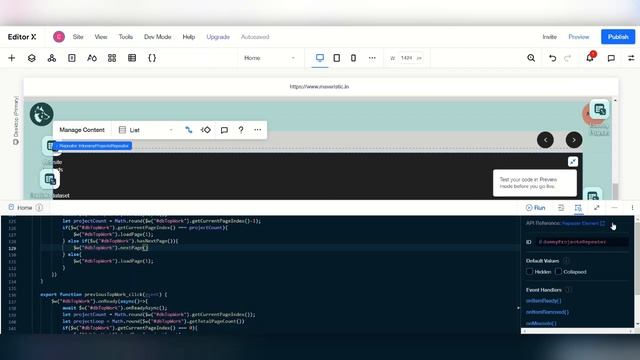Switch to mobile breakpoint view

pos(353,58)
